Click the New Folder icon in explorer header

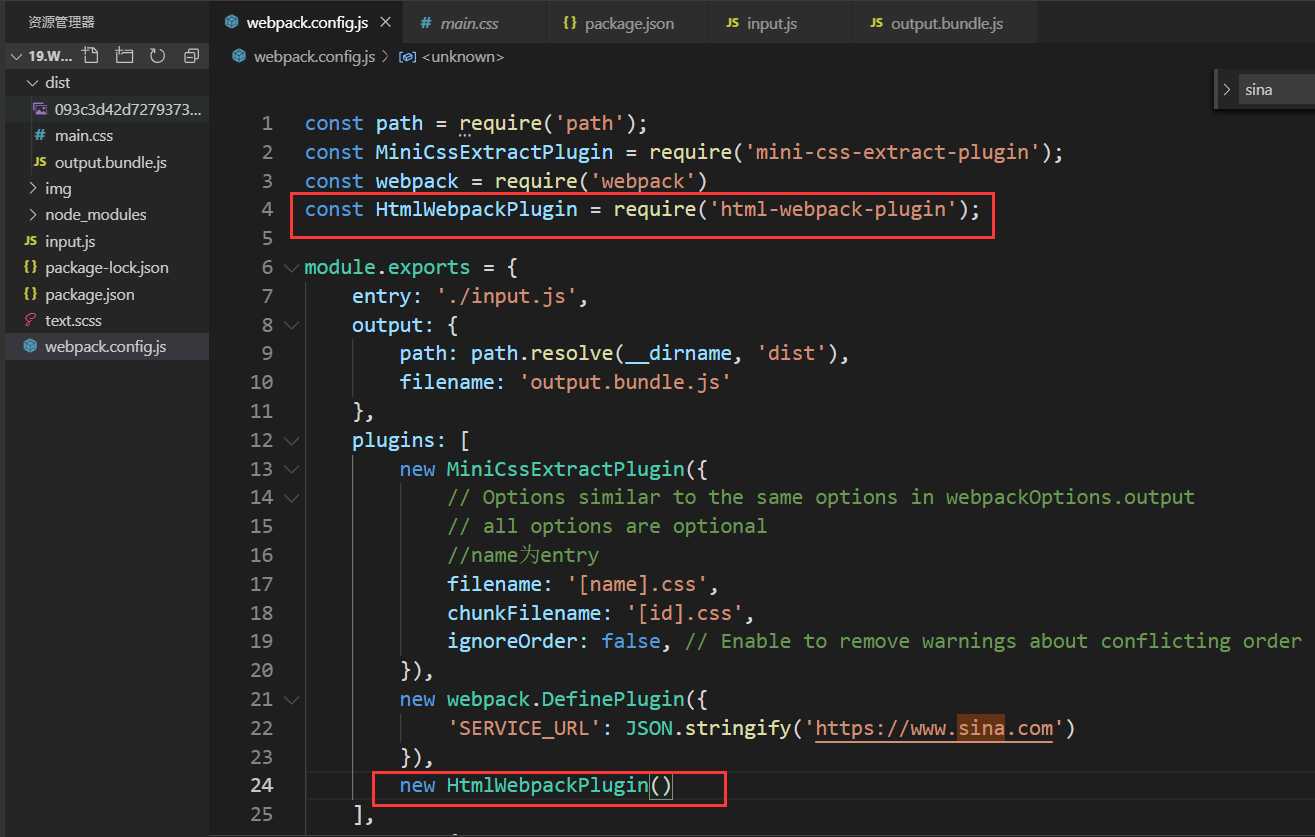point(124,56)
